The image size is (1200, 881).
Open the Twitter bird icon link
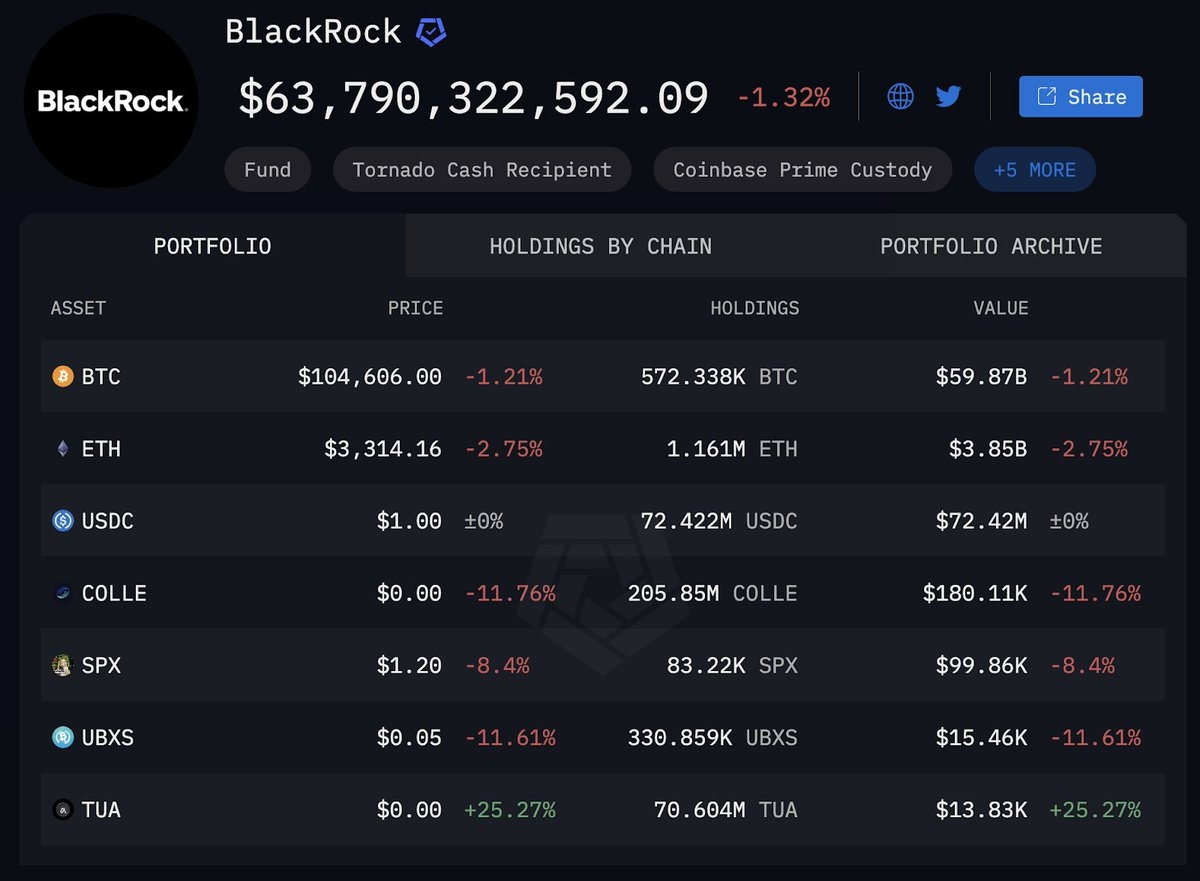pos(948,97)
